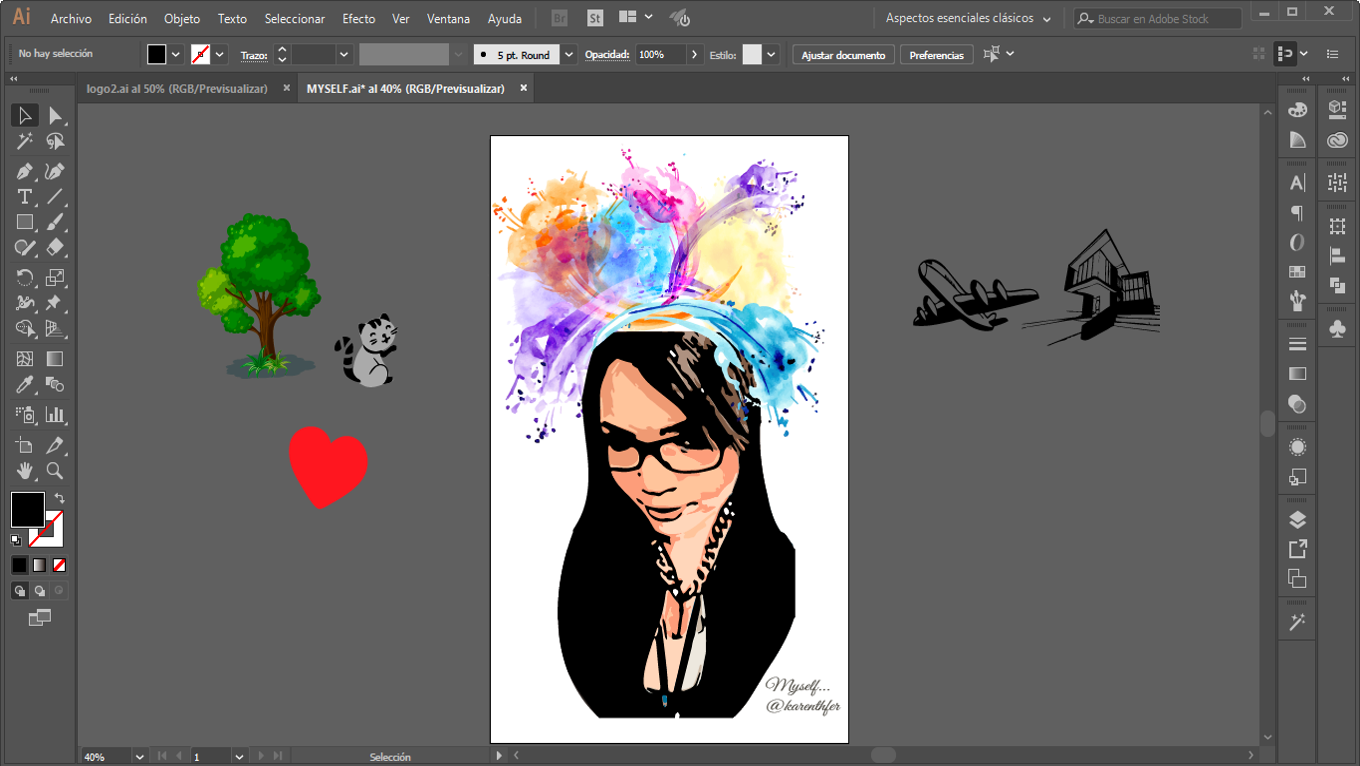Select the Shaper tool

25,247
